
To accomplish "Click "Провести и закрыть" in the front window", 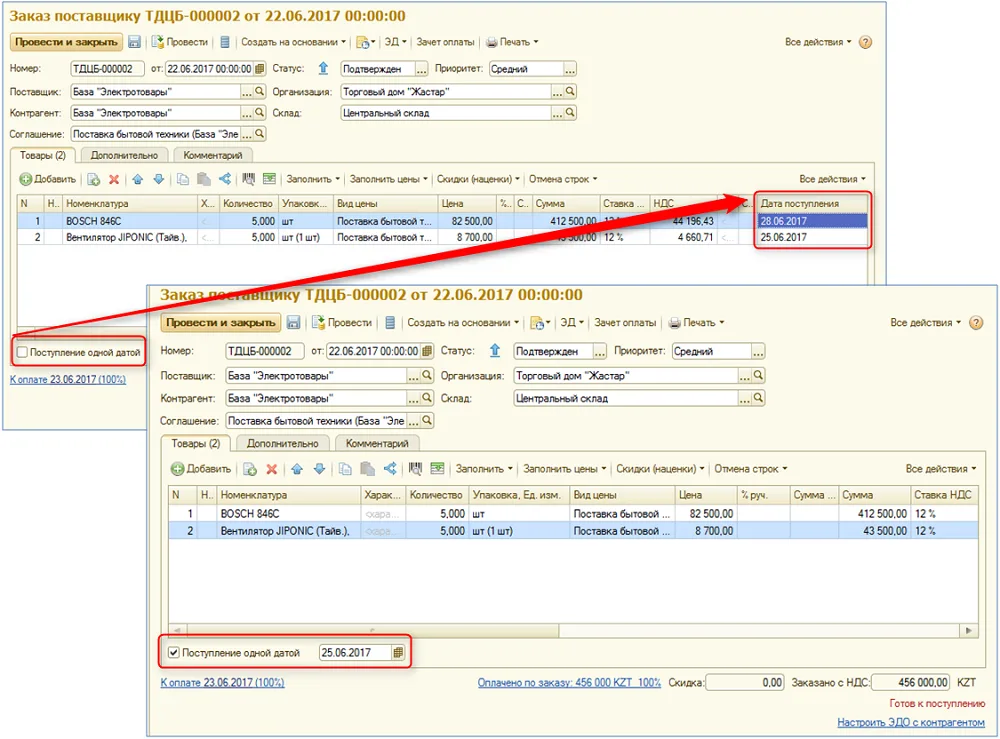I will pos(221,323).
